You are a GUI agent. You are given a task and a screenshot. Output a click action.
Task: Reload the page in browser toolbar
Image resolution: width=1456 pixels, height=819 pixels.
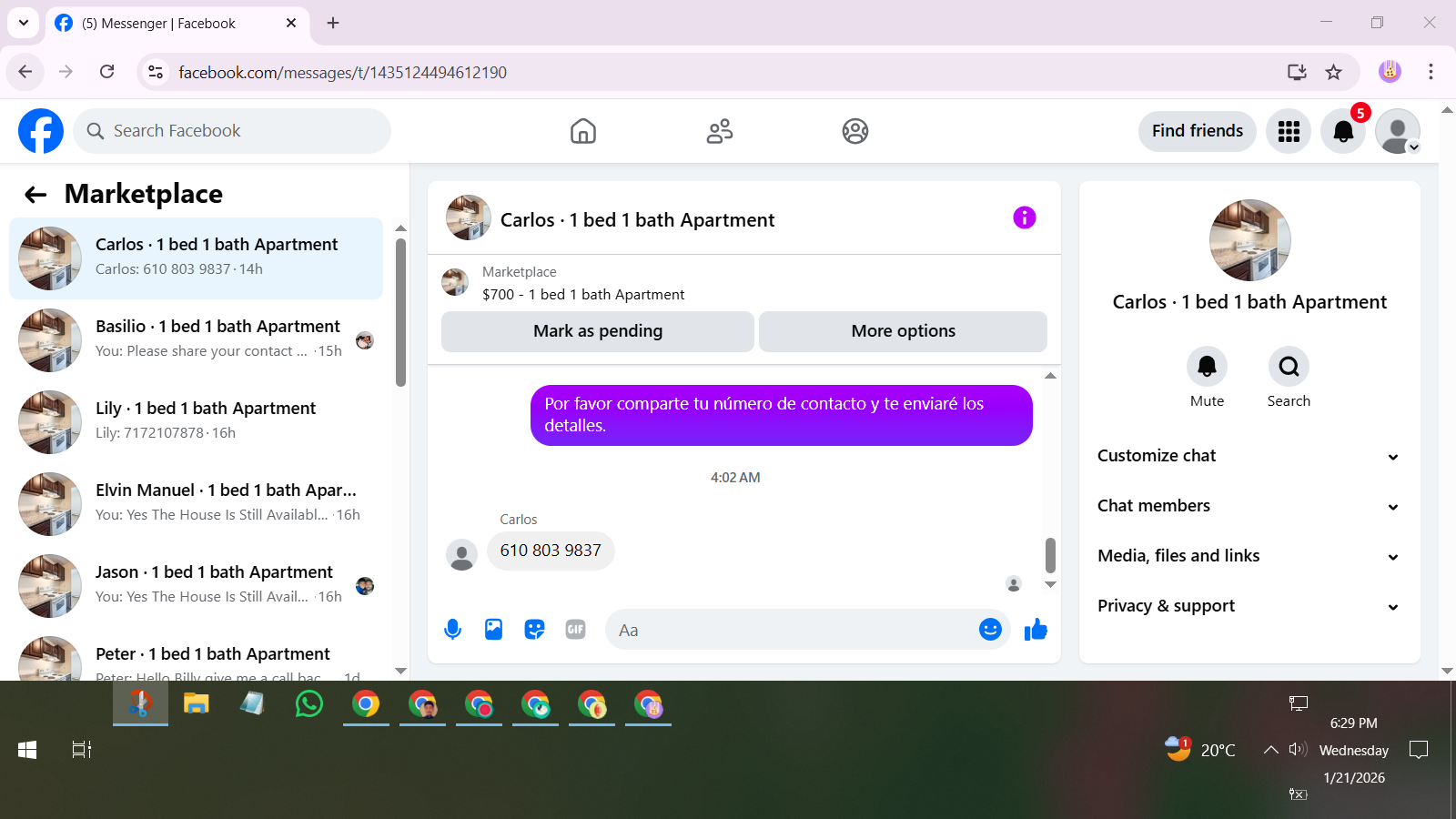coord(106,72)
